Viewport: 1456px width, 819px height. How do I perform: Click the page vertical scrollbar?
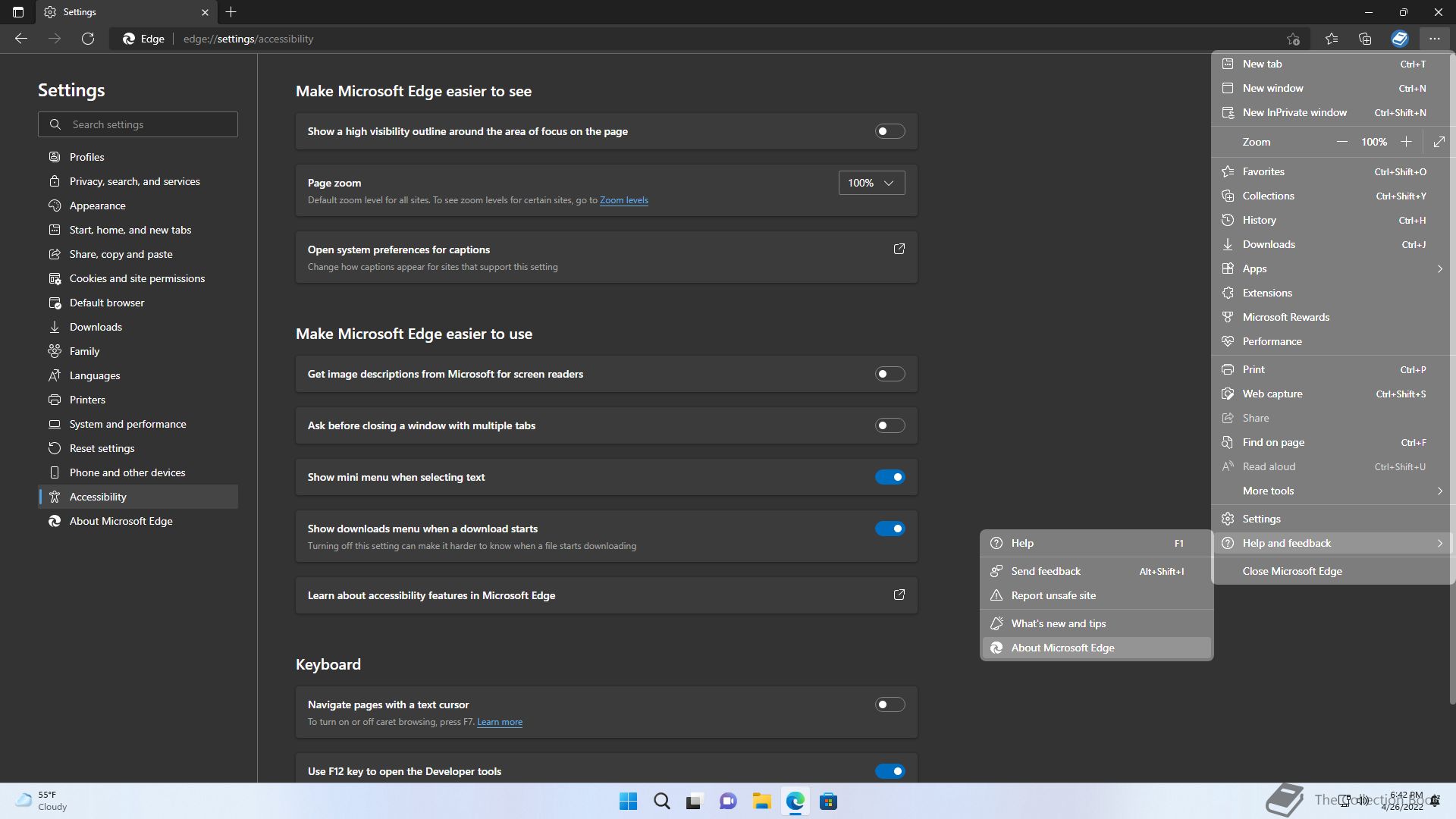[x=1452, y=379]
